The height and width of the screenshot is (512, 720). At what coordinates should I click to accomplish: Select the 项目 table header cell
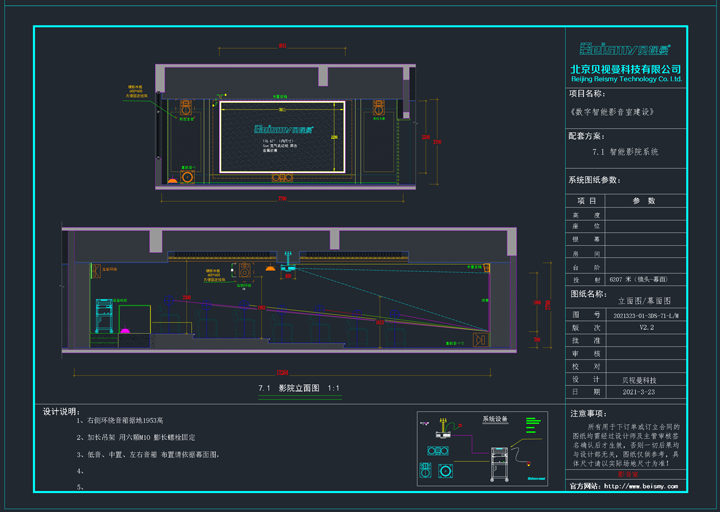tap(586, 201)
